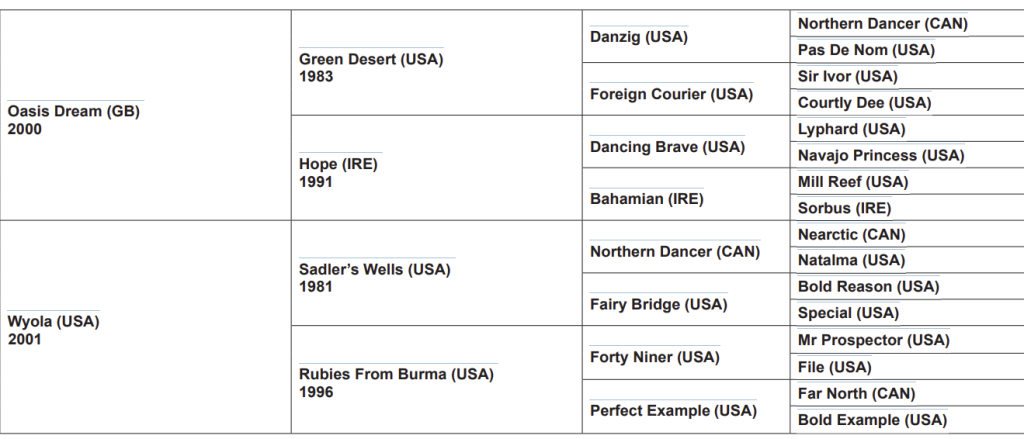This screenshot has width=1024, height=439.
Task: Select Dancing Brave (USA) in third generation
Action: coord(667,147)
